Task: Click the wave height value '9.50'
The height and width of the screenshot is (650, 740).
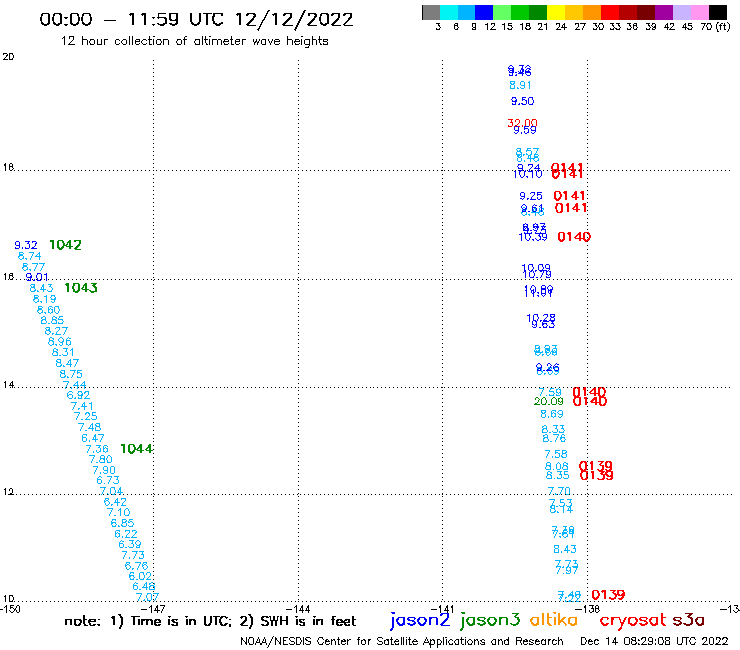Action: coord(522,101)
